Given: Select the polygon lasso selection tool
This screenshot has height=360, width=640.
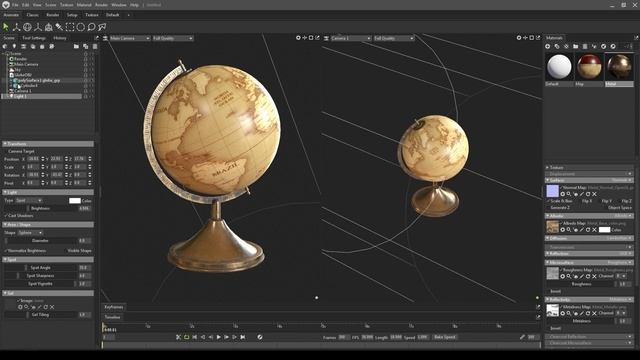Looking at the screenshot, I should pyautogui.click(x=102, y=27).
